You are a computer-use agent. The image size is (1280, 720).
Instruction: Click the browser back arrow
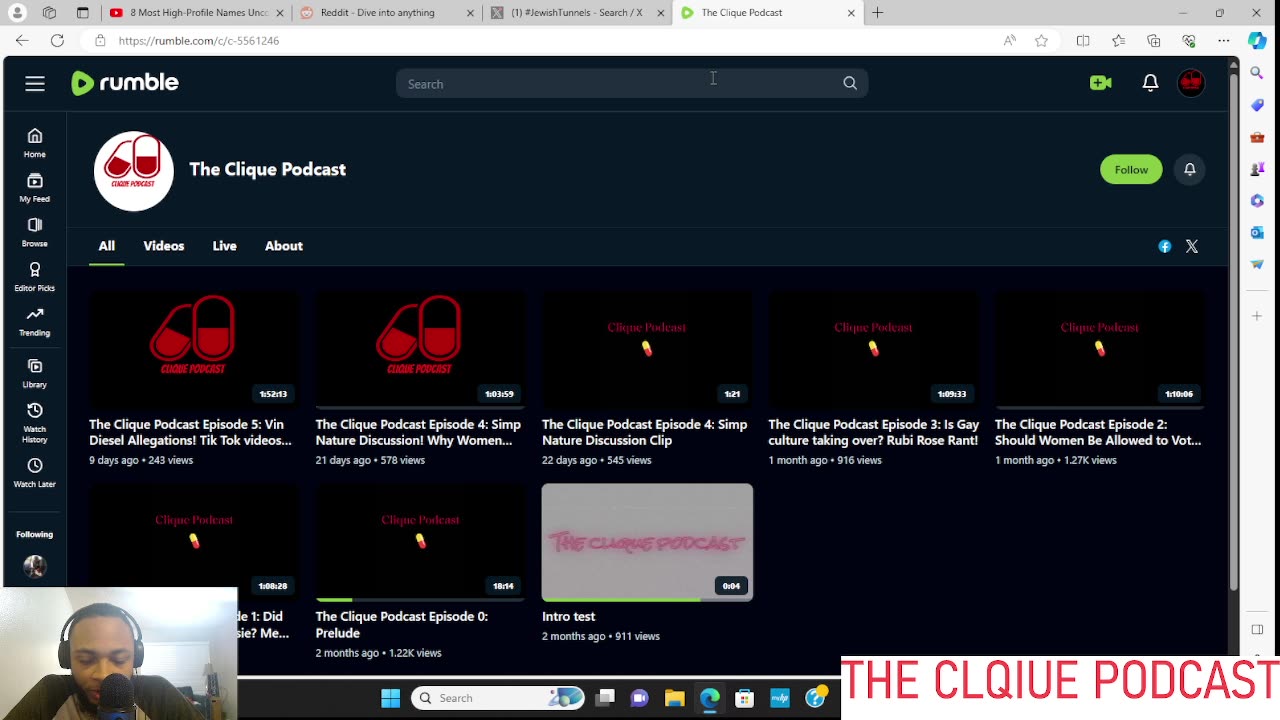(x=22, y=40)
